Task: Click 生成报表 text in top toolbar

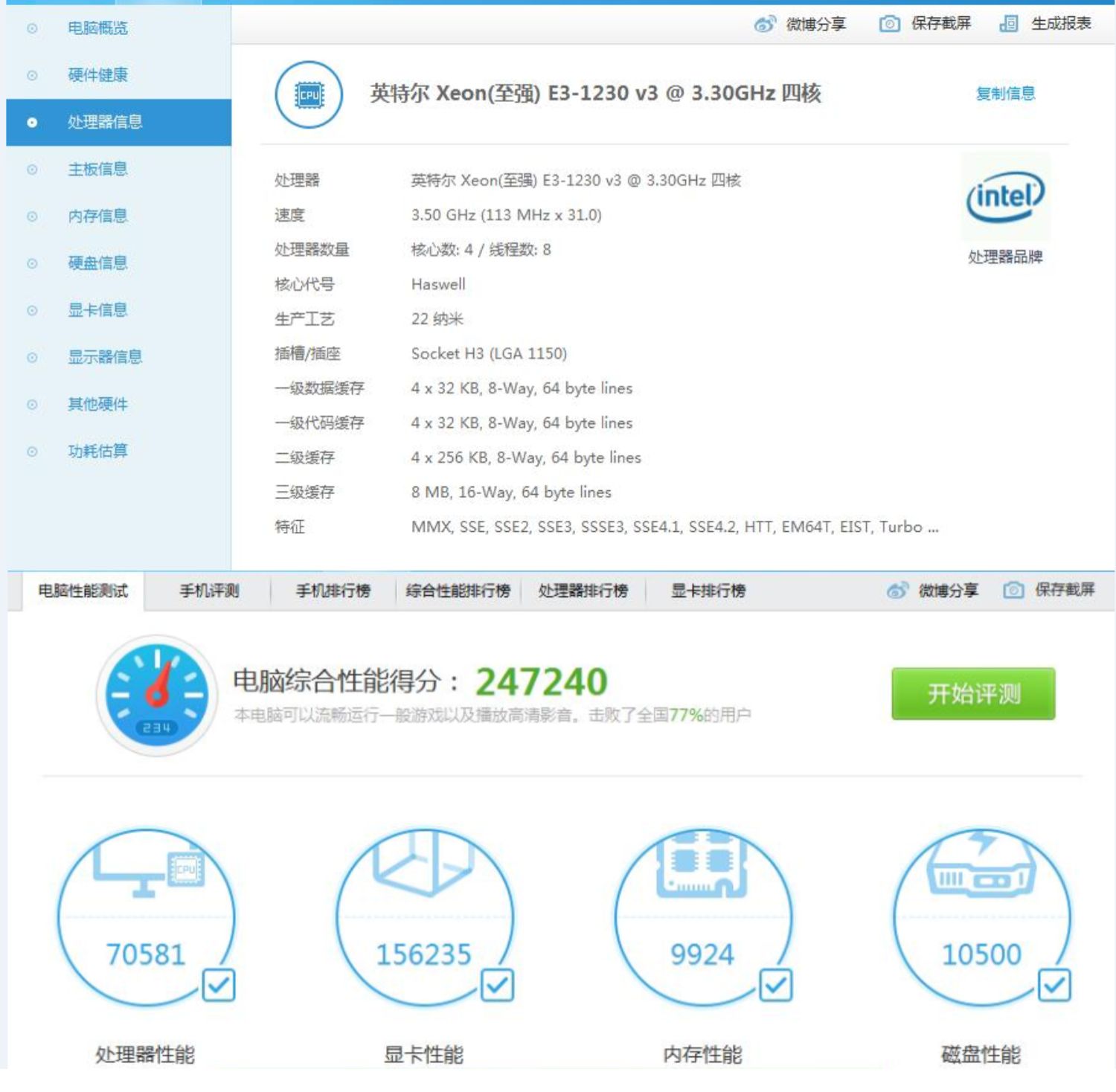Action: (x=1062, y=24)
